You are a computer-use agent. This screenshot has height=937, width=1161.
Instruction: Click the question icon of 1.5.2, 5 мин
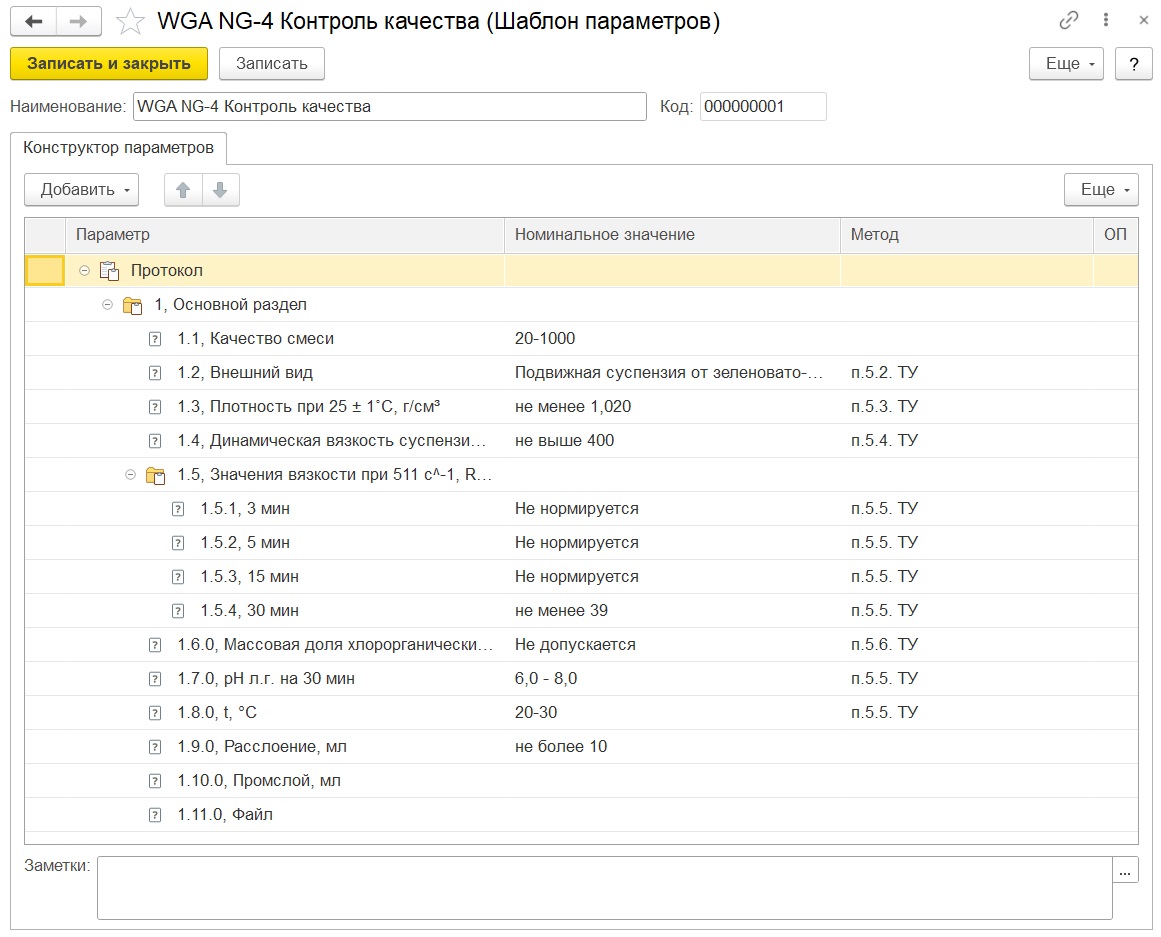(178, 544)
